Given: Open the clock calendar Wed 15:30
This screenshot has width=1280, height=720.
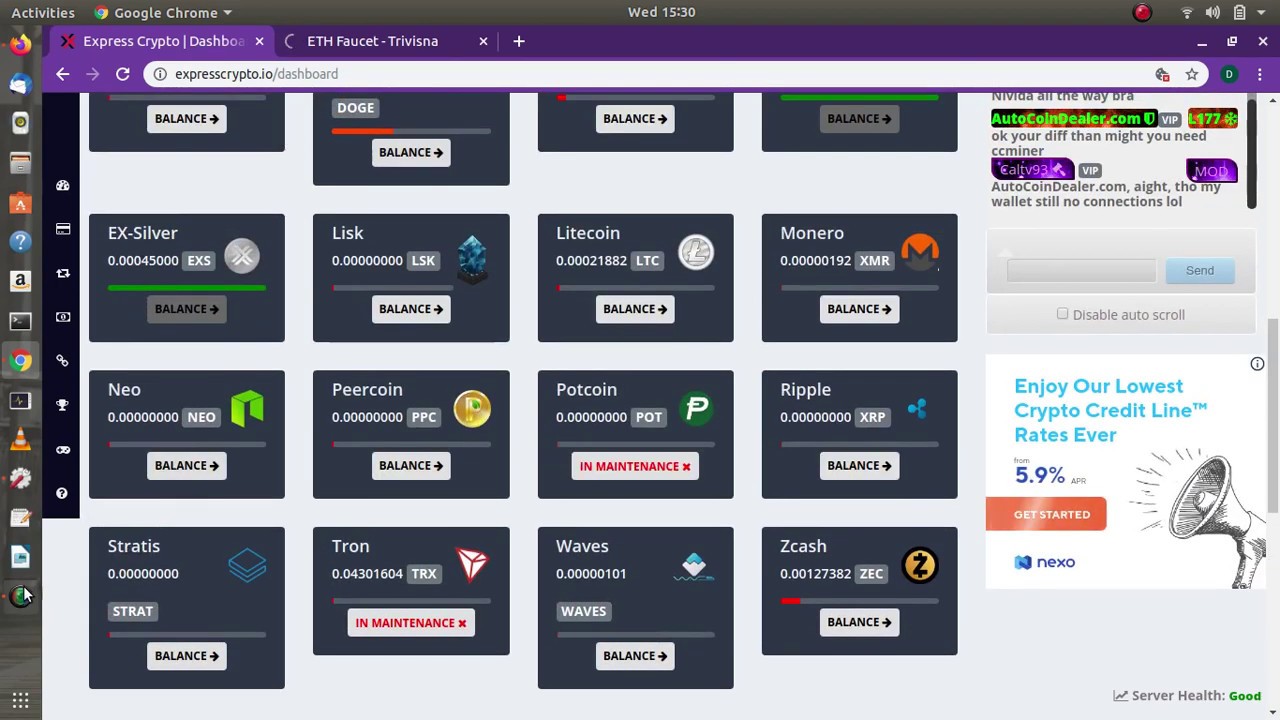Looking at the screenshot, I should (x=661, y=12).
